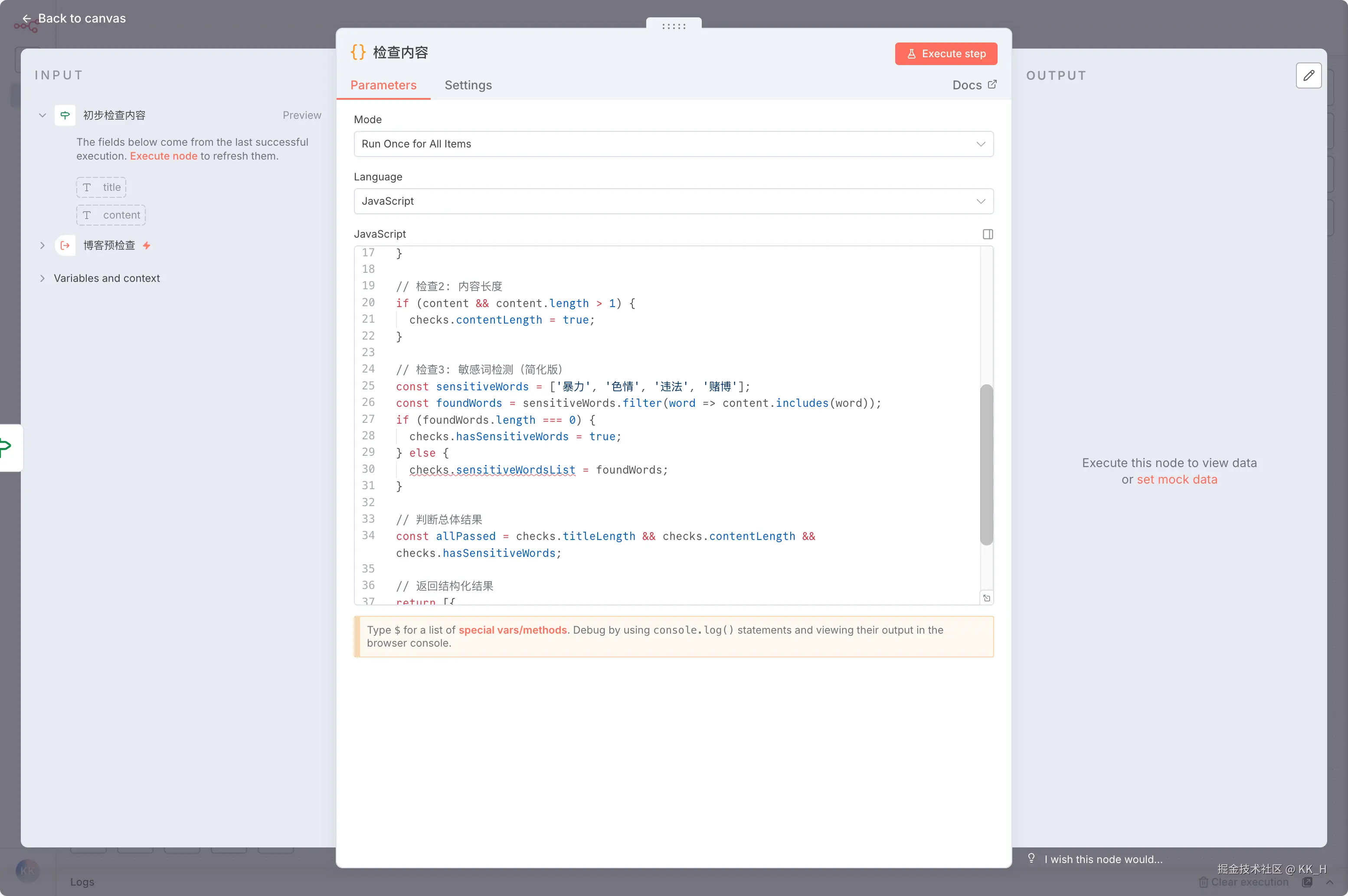Click the Docs external link icon
The height and width of the screenshot is (896, 1348).
click(x=992, y=85)
